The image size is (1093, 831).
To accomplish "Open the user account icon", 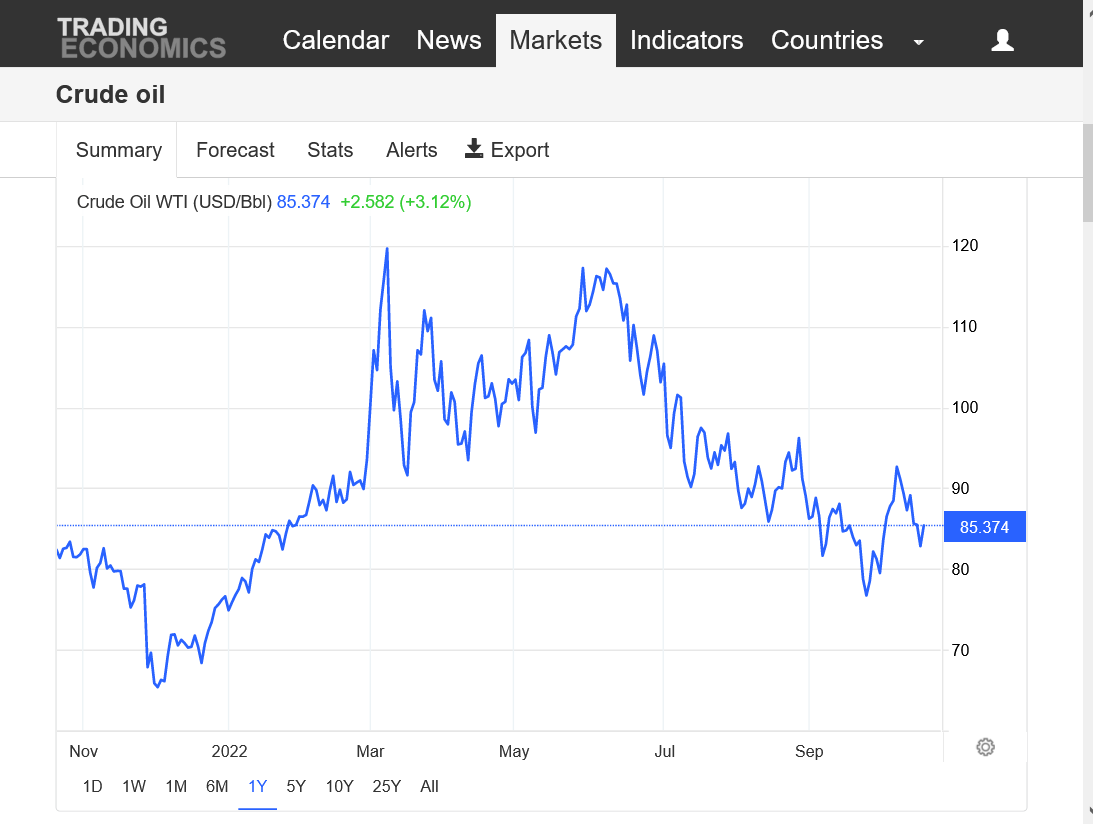I will point(1002,40).
